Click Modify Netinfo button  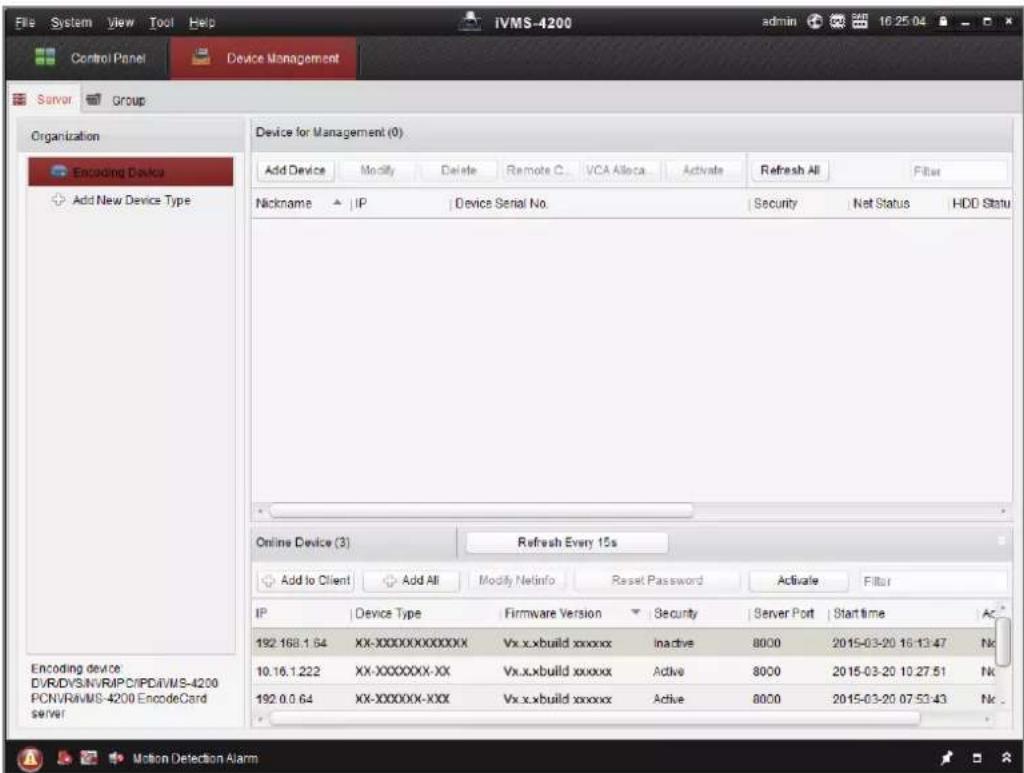[x=517, y=580]
